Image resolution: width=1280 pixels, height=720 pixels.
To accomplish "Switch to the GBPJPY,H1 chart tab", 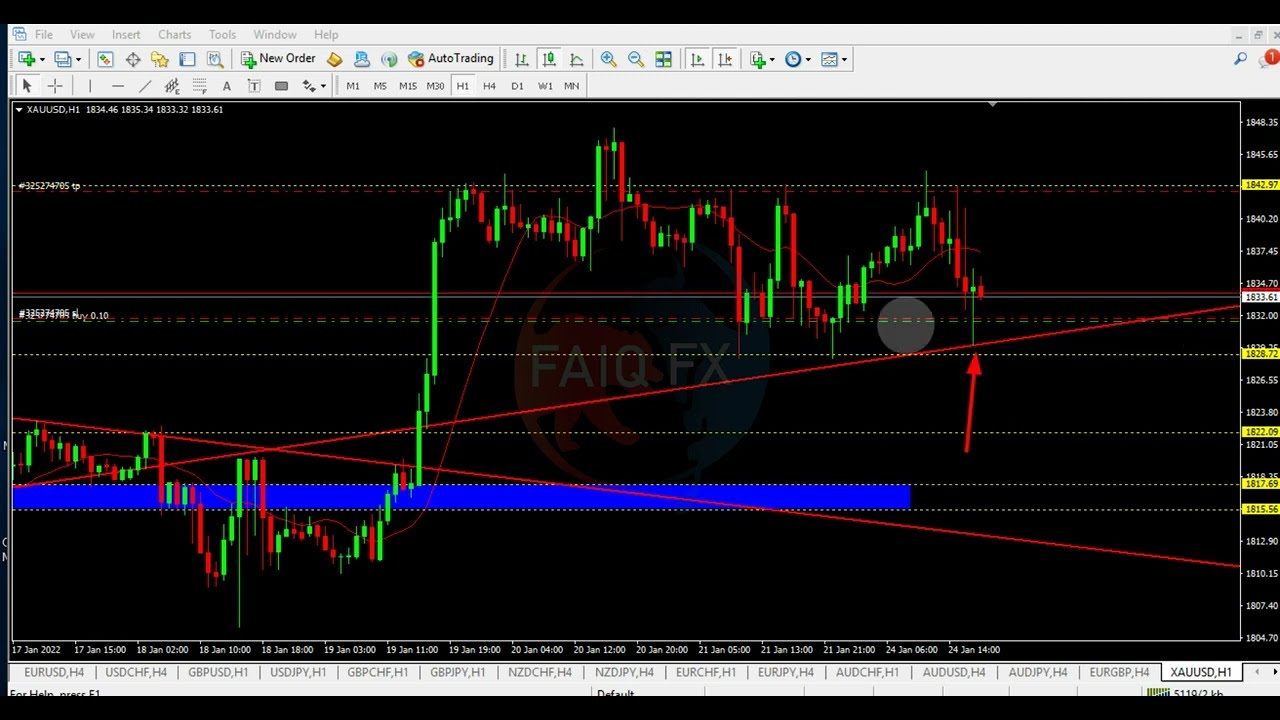I will (457, 672).
